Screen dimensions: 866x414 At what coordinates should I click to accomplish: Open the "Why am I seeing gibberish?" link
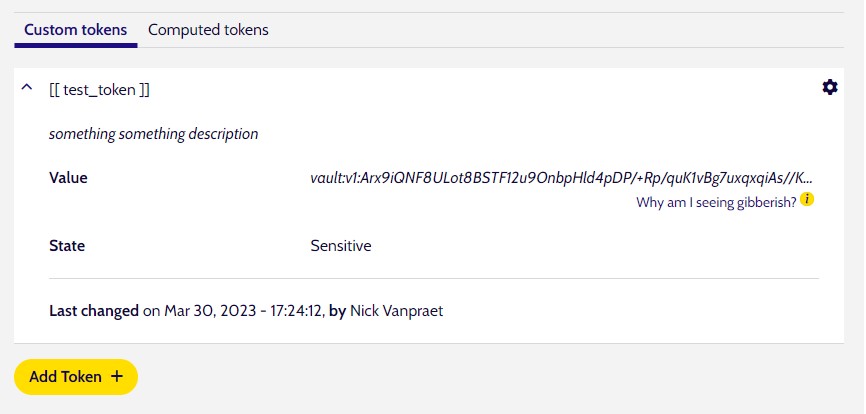(716, 202)
